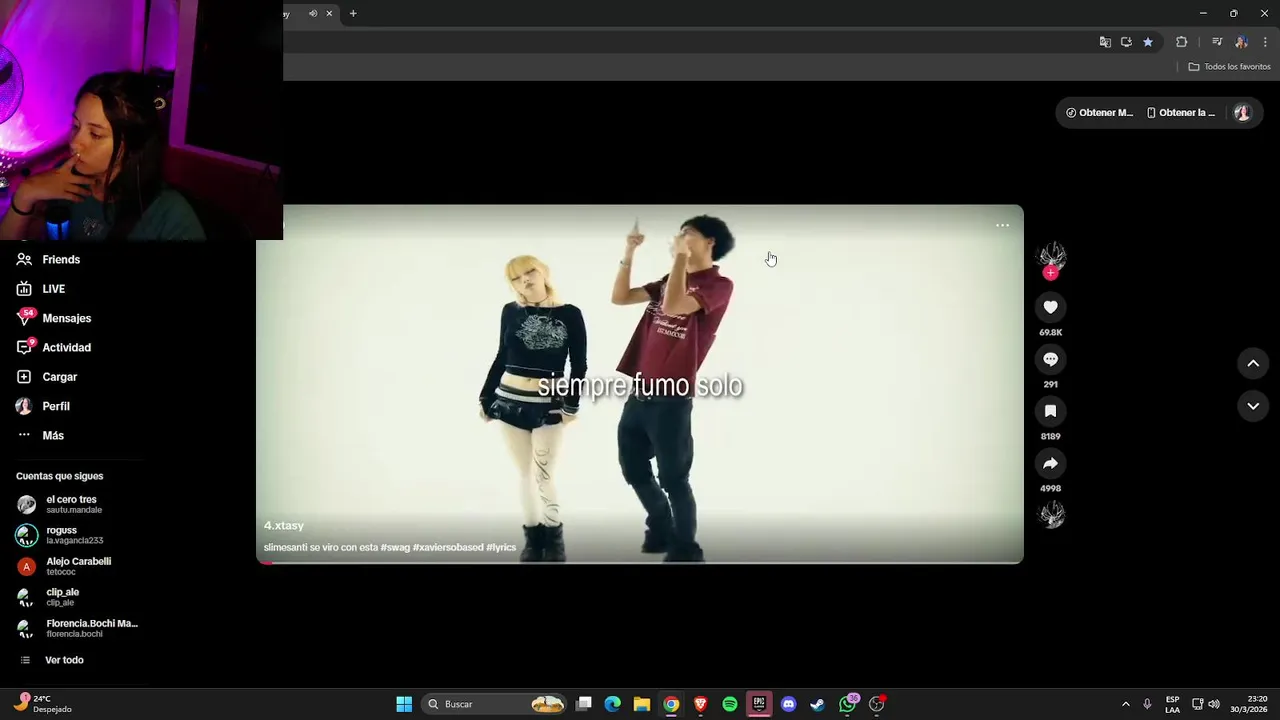Click the Obtener la ... app button
This screenshot has height=720, width=1280.
coord(1181,113)
